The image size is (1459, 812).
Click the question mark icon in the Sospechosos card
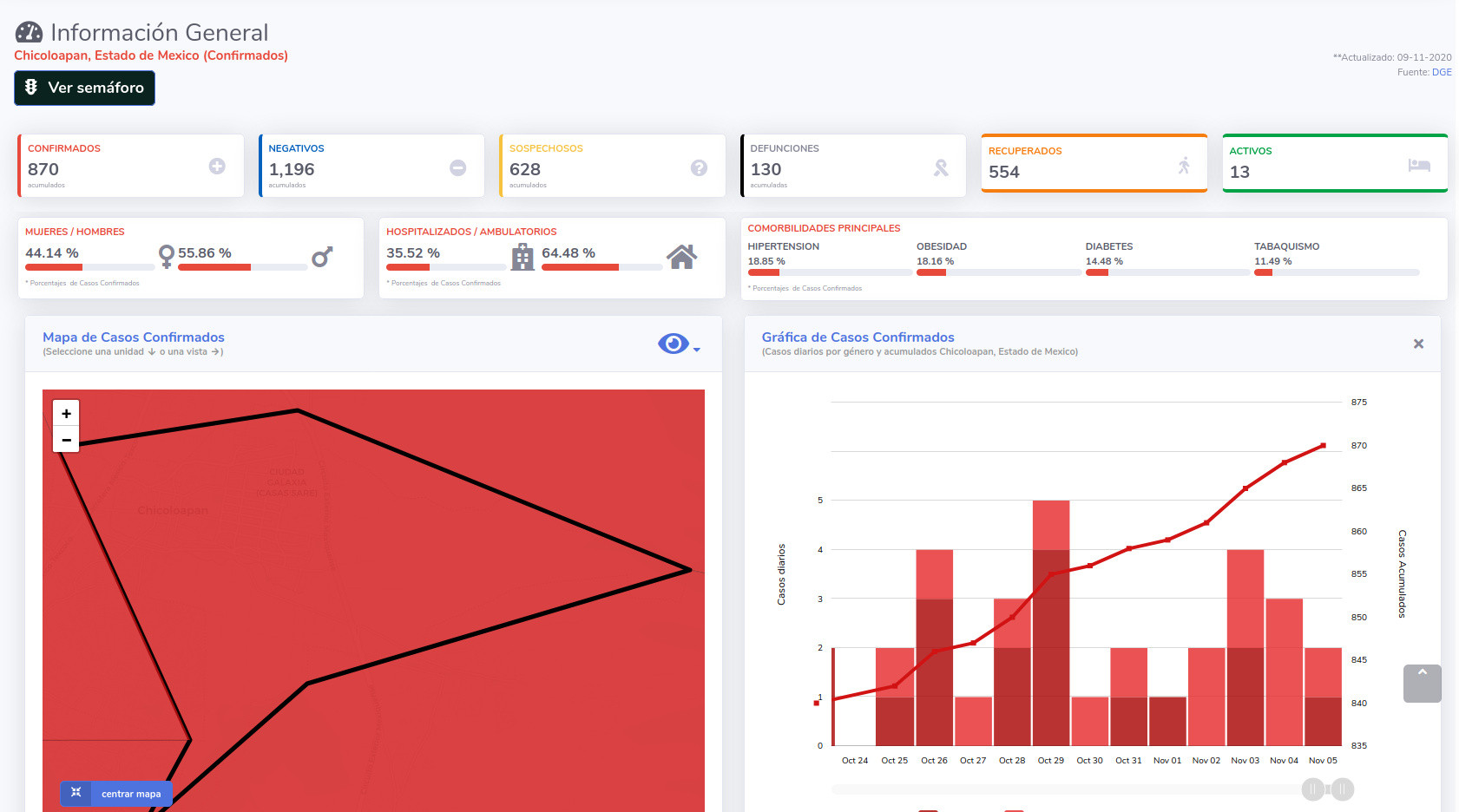(699, 167)
